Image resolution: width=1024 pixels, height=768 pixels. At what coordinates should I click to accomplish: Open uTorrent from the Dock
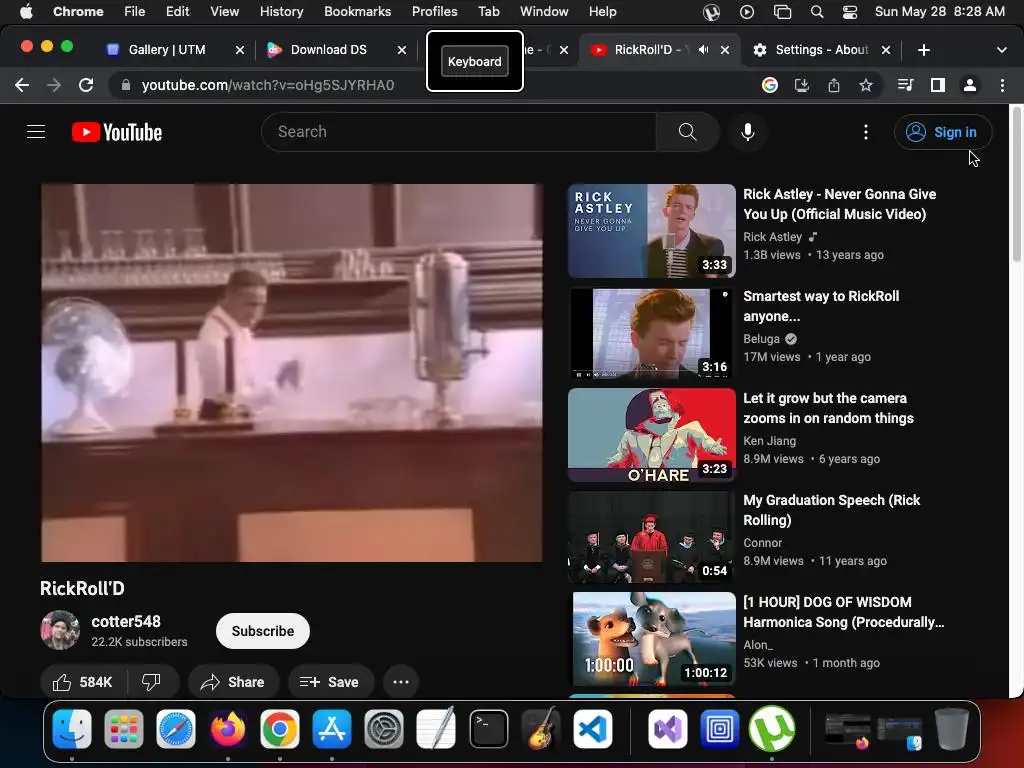point(771,729)
